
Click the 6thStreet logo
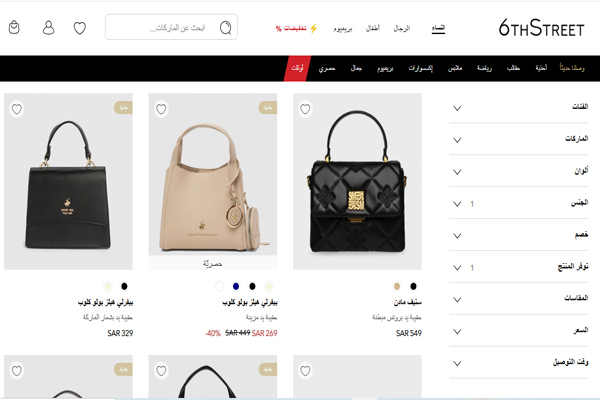(541, 28)
